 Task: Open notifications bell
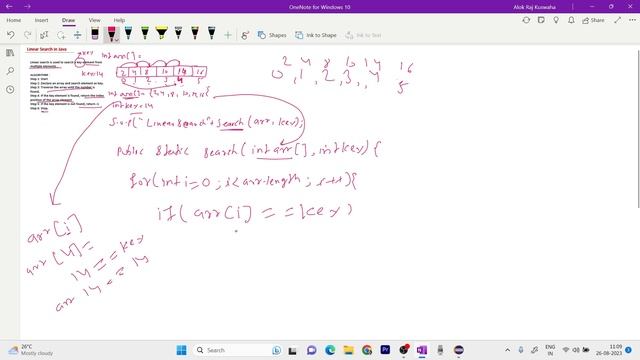[x=571, y=20]
